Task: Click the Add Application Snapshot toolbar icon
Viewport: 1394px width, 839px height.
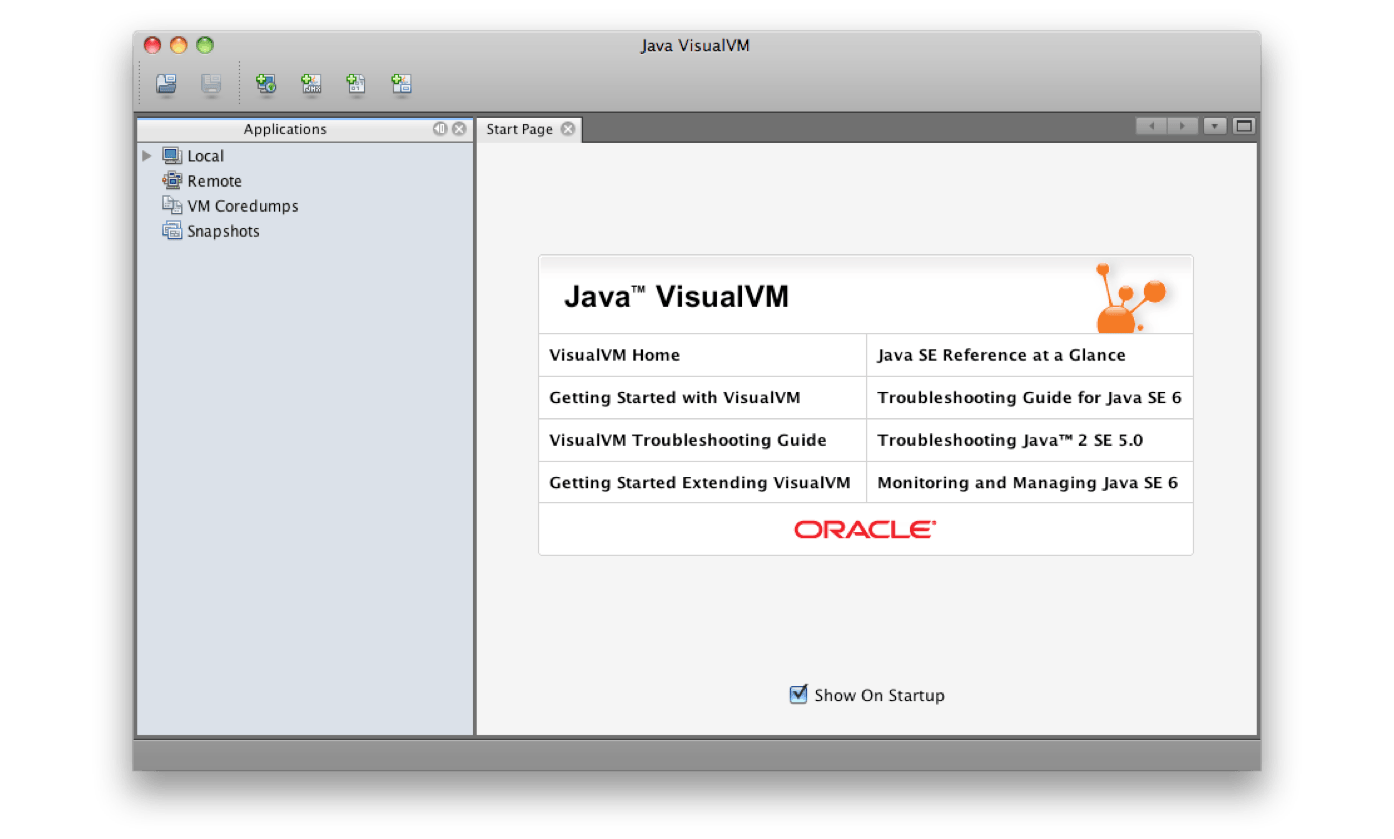Action: (402, 84)
